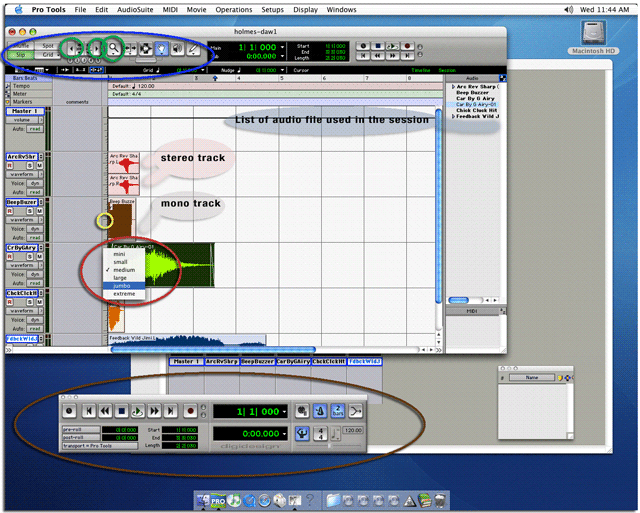Select the Pencil tool

(193, 49)
